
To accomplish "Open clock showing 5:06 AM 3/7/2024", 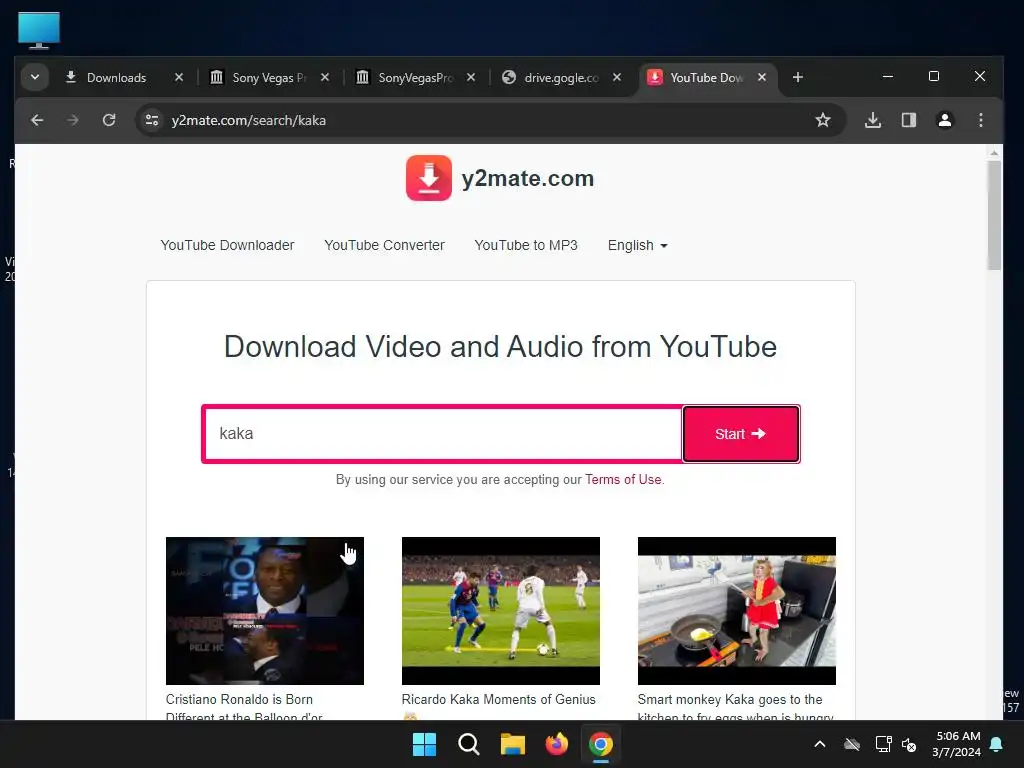I will 956,744.
